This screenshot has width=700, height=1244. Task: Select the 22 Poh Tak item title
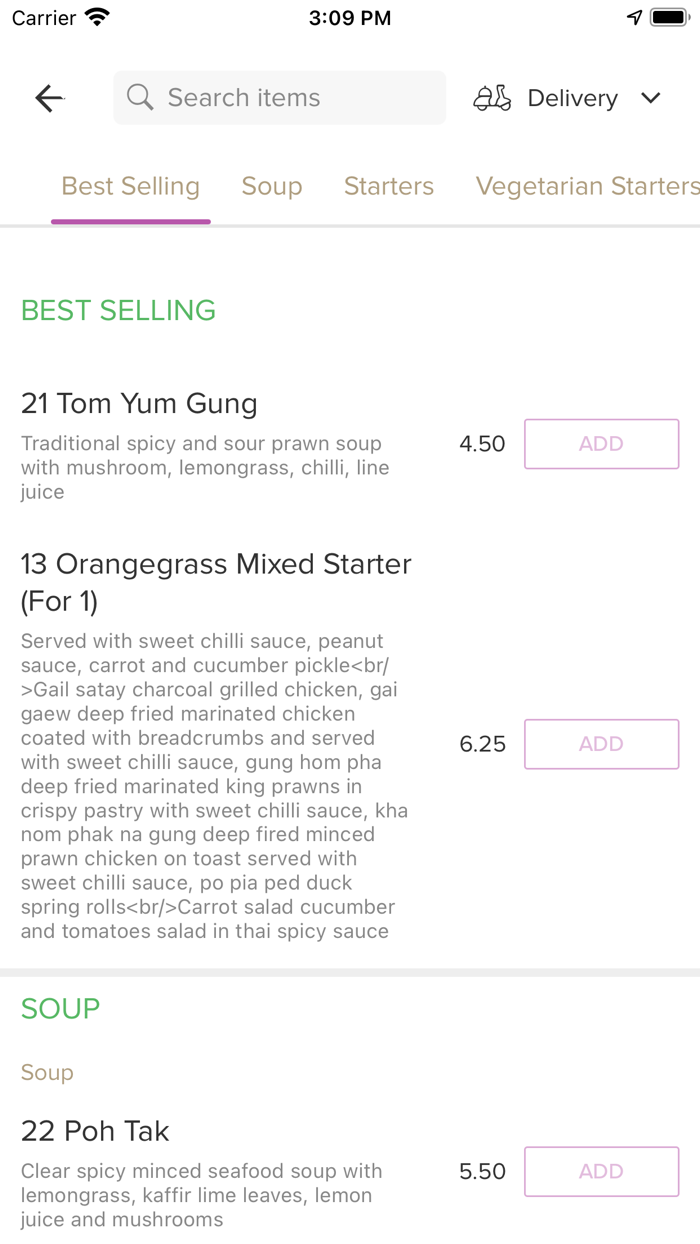tap(95, 1131)
